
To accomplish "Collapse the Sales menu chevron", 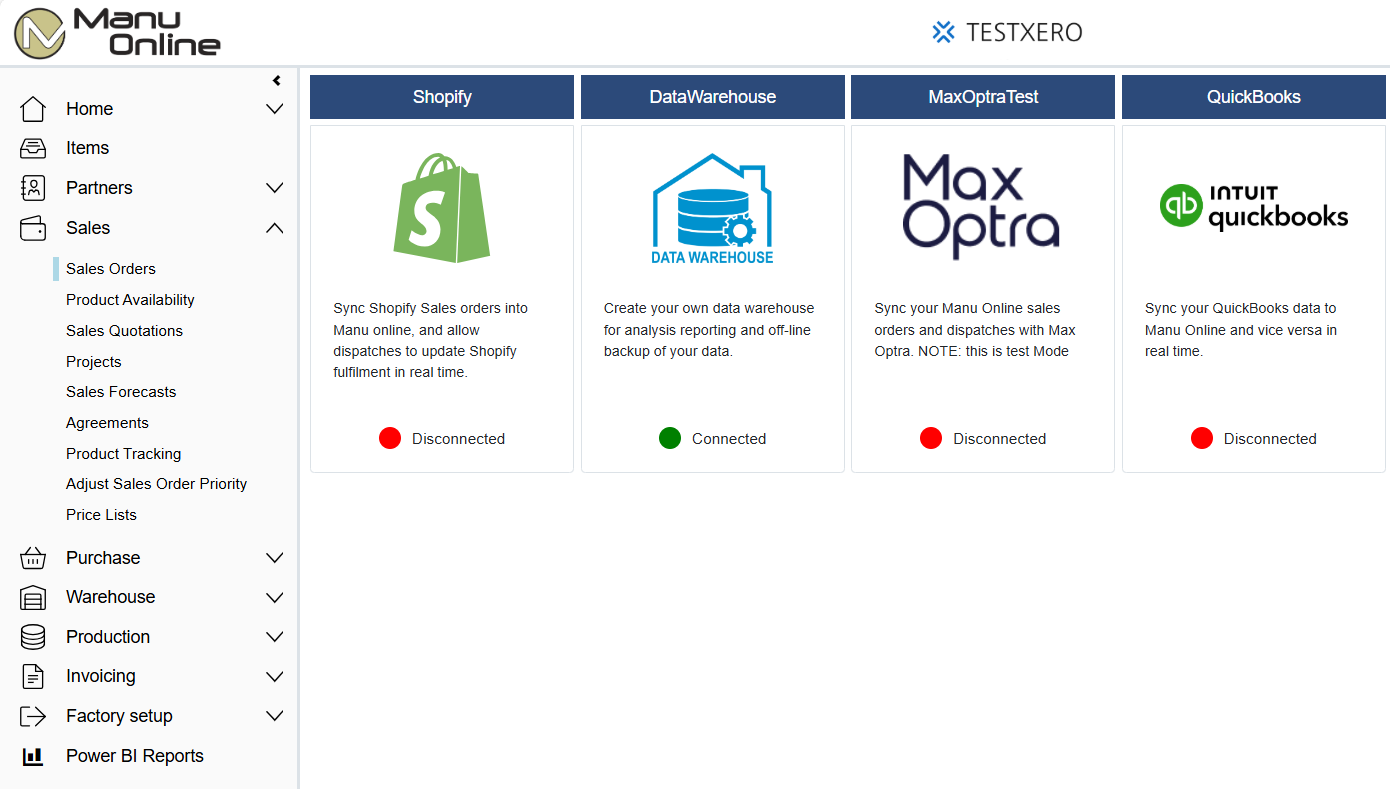I will click(275, 228).
